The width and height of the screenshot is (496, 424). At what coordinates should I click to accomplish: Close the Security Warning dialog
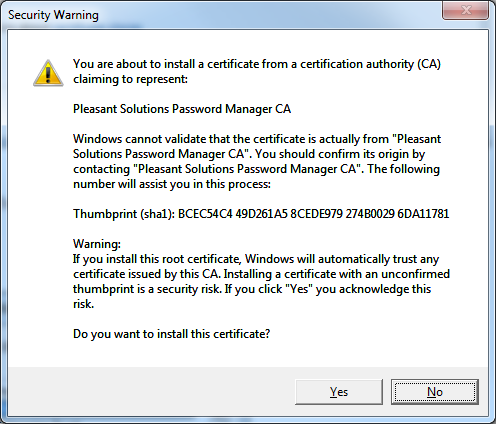[465, 10]
